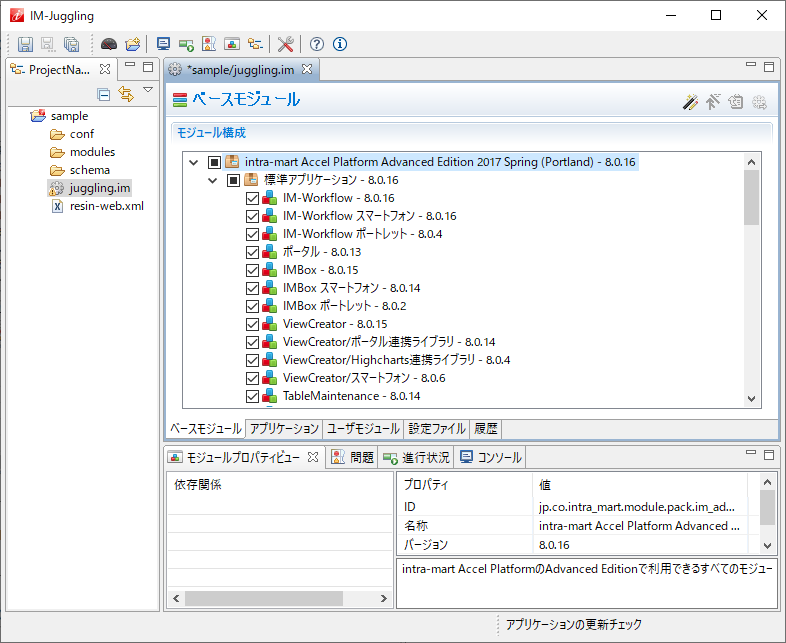This screenshot has width=786, height=643.
Task: Uncheck IM-Workflow ポートレット checkbox
Action: [252, 234]
